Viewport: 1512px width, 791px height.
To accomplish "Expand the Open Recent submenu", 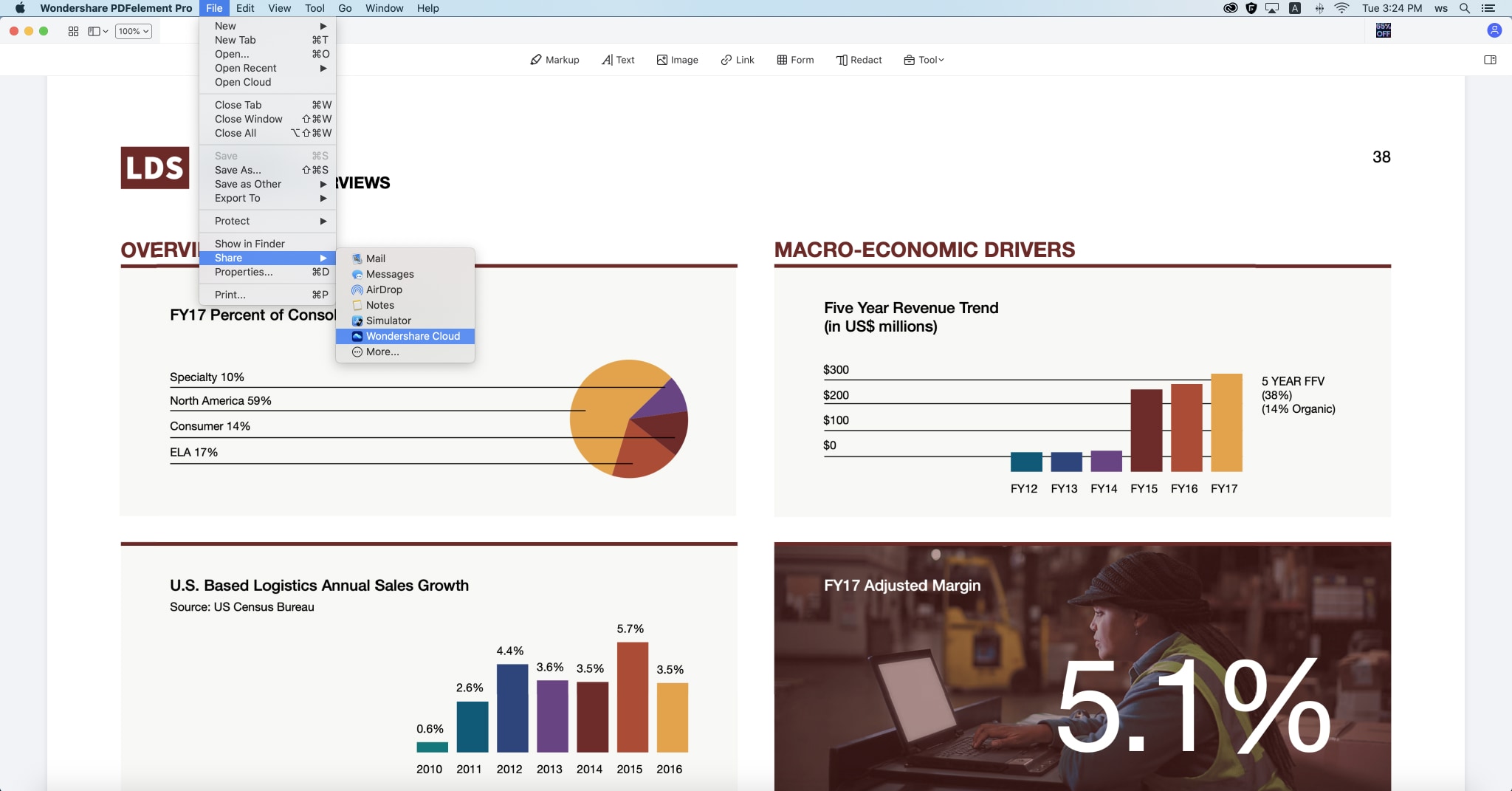I will click(x=267, y=68).
